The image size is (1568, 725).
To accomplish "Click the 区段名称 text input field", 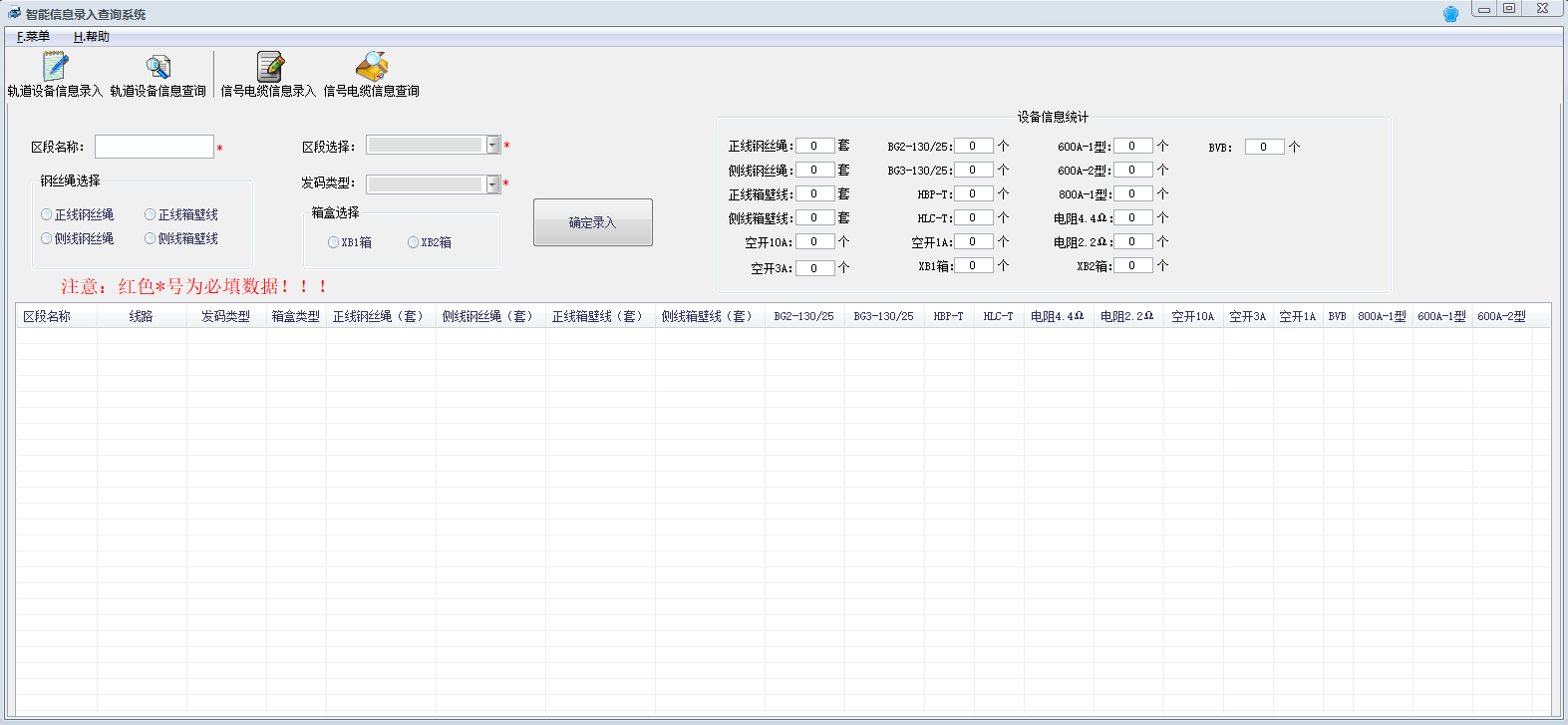I will pyautogui.click(x=155, y=147).
